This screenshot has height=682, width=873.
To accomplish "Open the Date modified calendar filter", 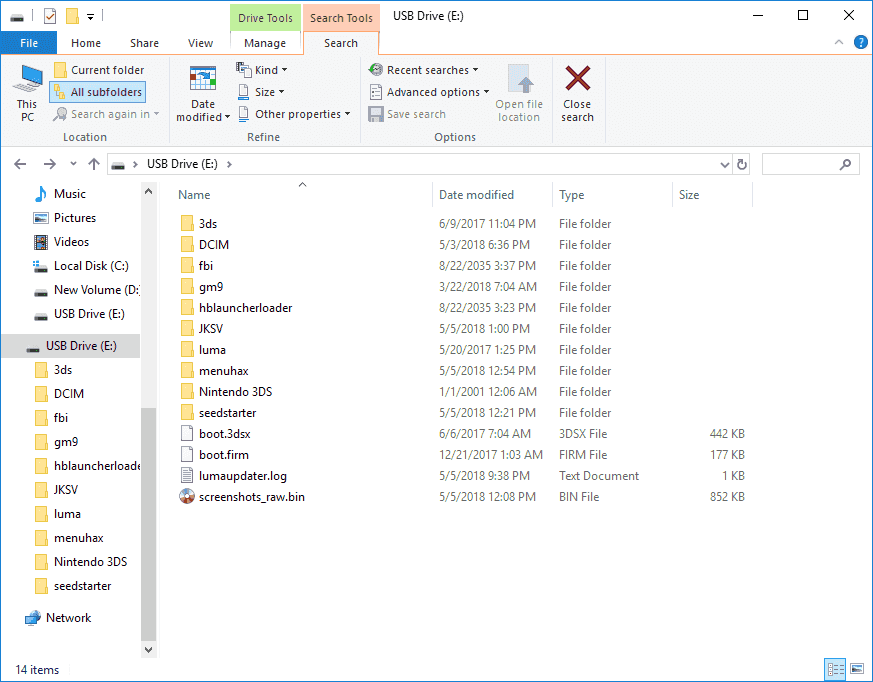I will [203, 93].
